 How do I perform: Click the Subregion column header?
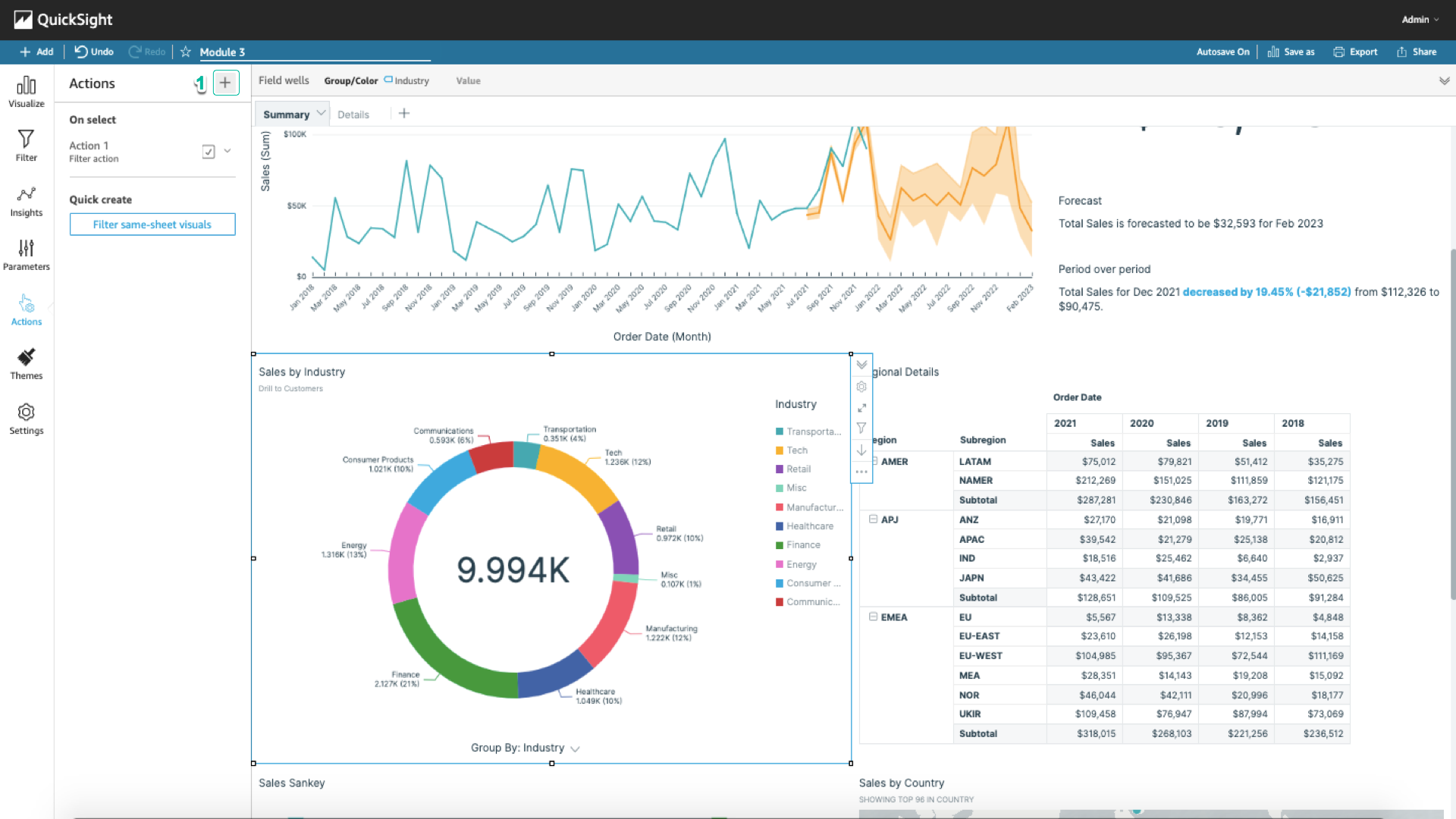coord(983,440)
